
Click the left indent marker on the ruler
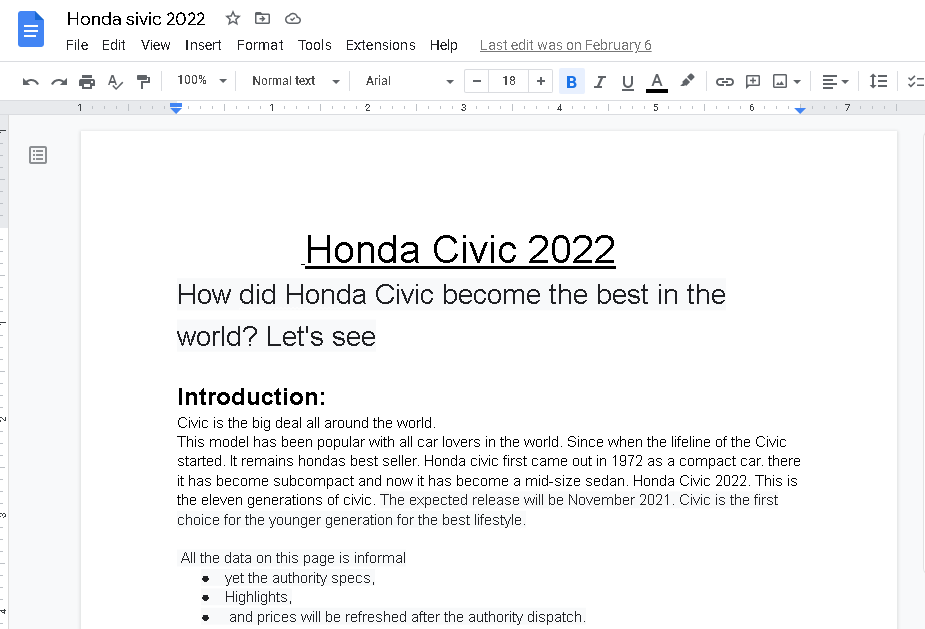(x=176, y=108)
